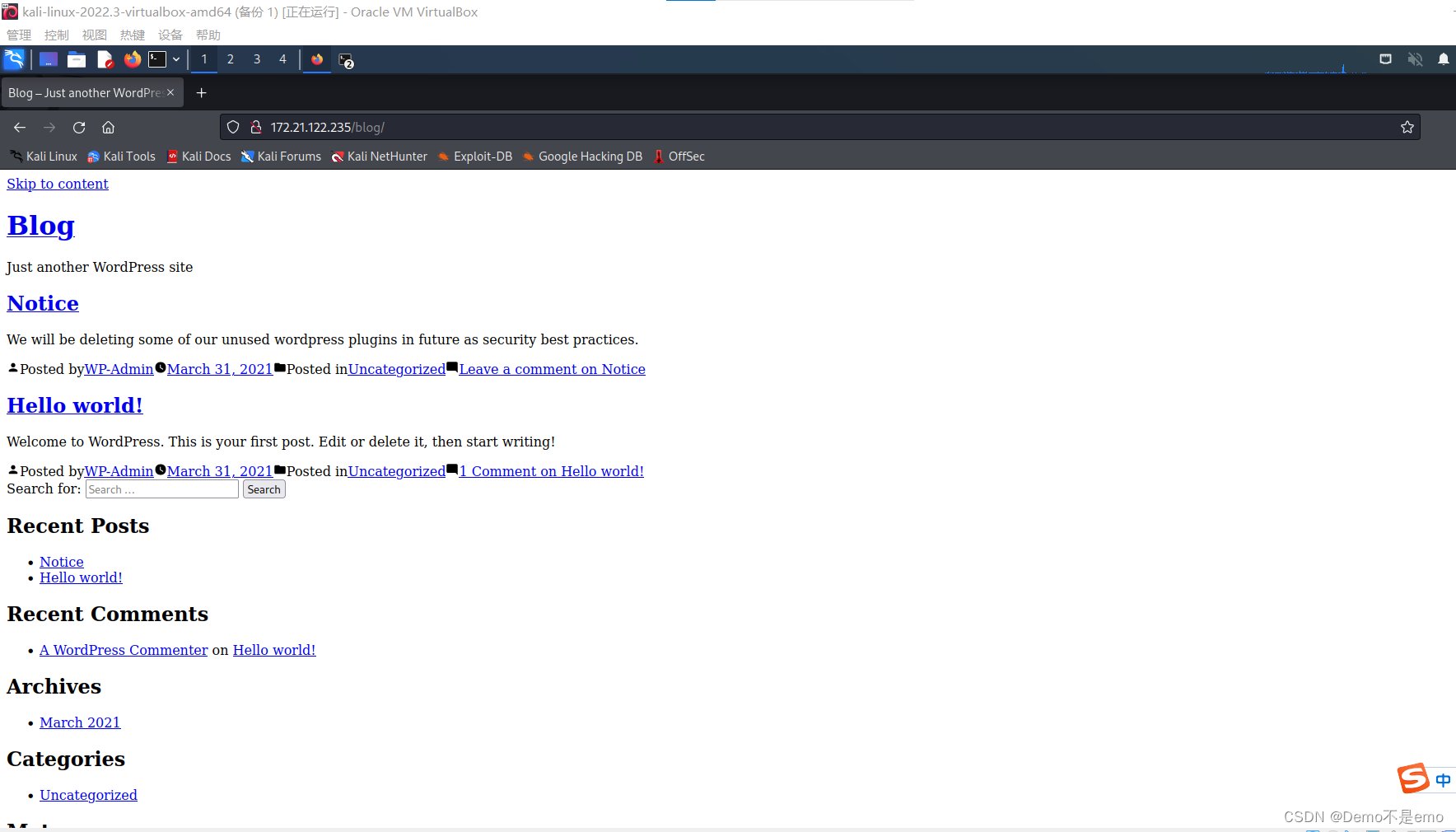Open VirtualBox 热键 menu

133,35
